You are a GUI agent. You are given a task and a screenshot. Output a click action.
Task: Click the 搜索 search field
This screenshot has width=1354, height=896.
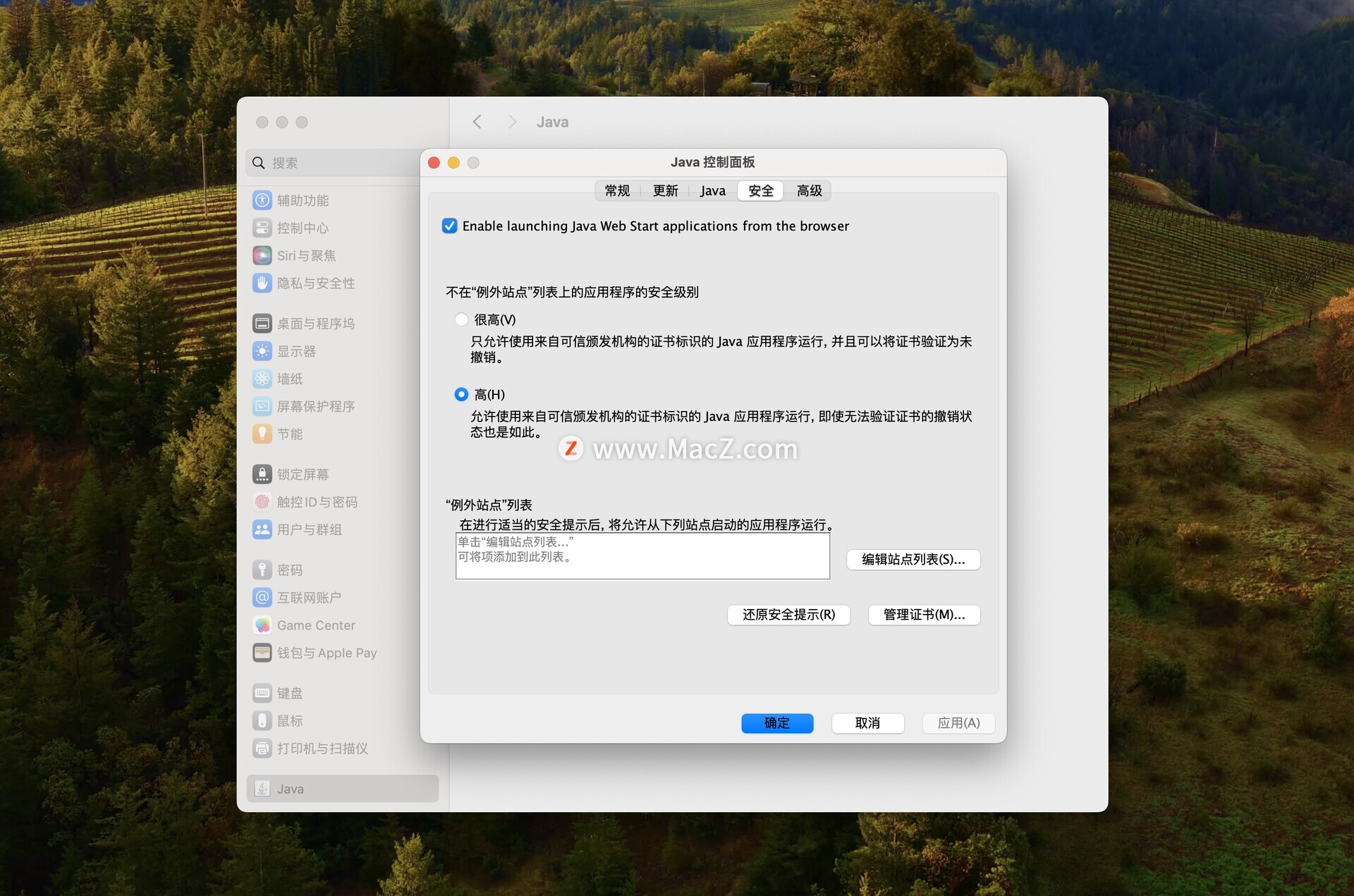(x=334, y=163)
